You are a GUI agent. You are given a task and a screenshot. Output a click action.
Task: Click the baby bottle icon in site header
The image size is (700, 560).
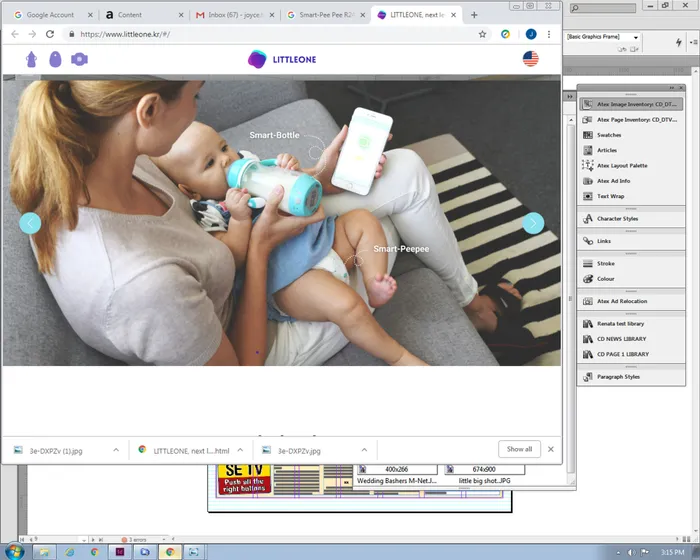coord(32,59)
